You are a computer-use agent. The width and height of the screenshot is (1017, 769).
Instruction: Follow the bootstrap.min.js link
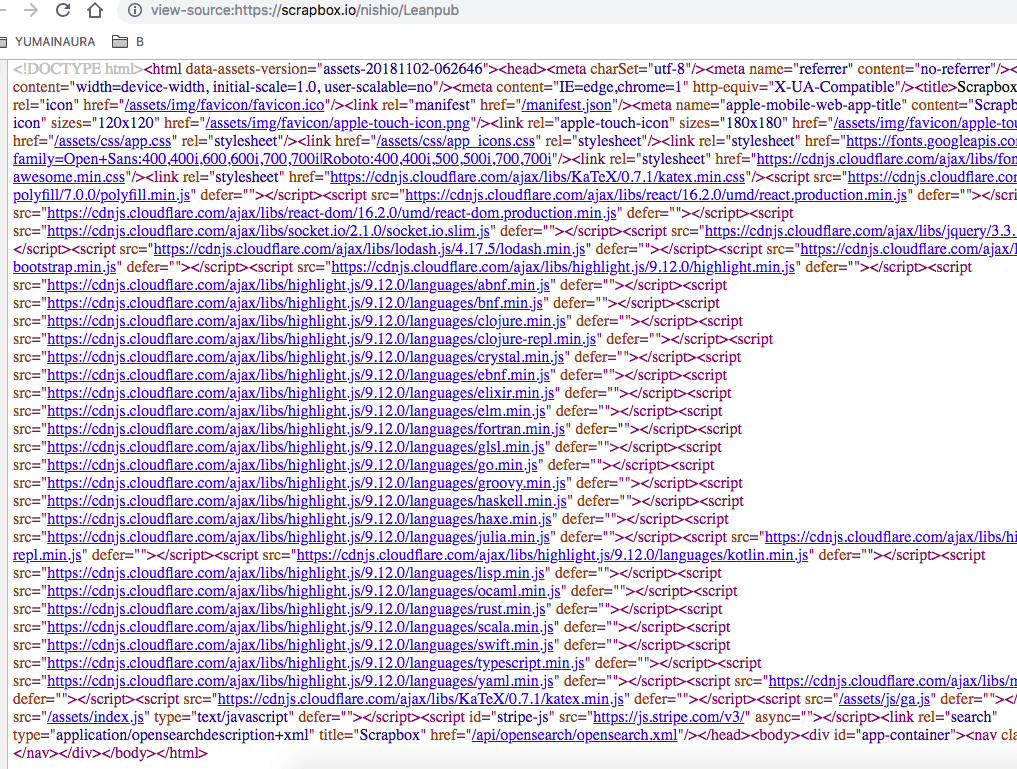64,267
